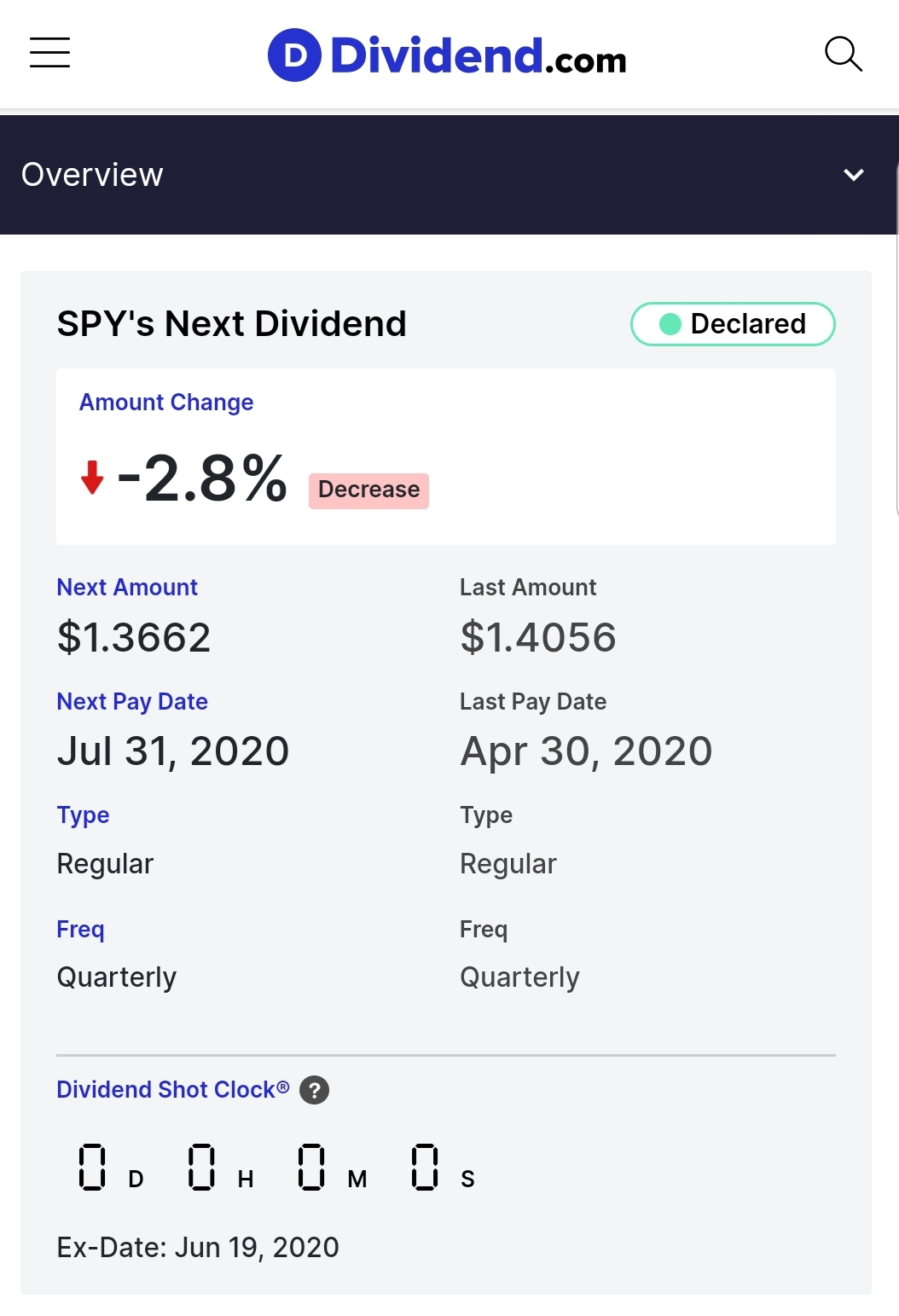This screenshot has width=899, height=1316.
Task: Click the green Declared status dot
Action: click(670, 324)
